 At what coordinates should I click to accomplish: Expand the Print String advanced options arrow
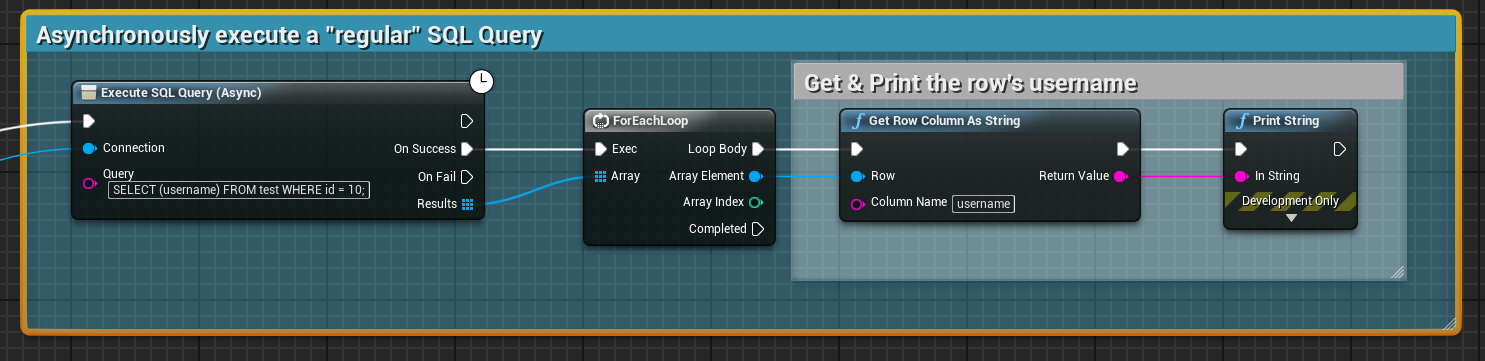pyautogui.click(x=1291, y=218)
